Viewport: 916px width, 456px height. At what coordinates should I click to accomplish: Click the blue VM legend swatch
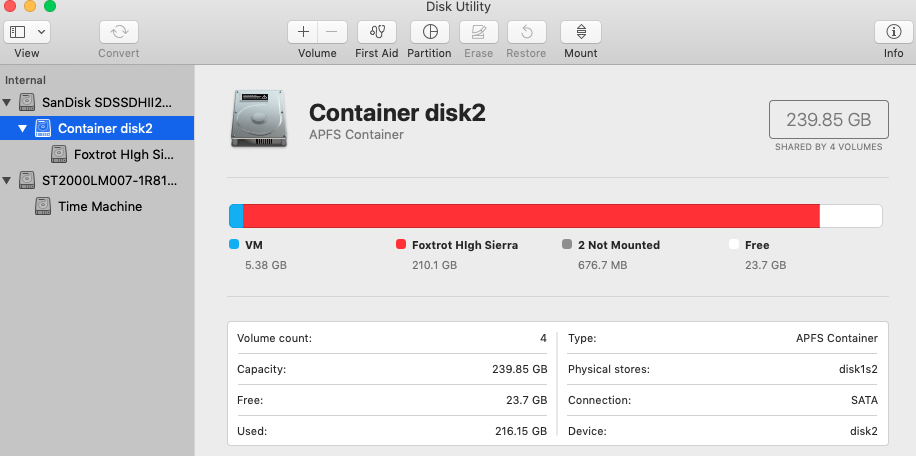coord(234,244)
